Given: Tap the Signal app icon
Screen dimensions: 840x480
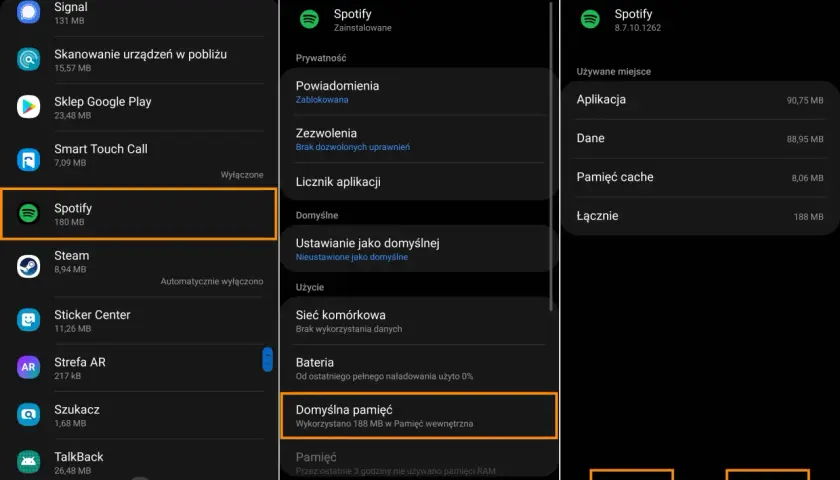Looking at the screenshot, I should click(28, 12).
